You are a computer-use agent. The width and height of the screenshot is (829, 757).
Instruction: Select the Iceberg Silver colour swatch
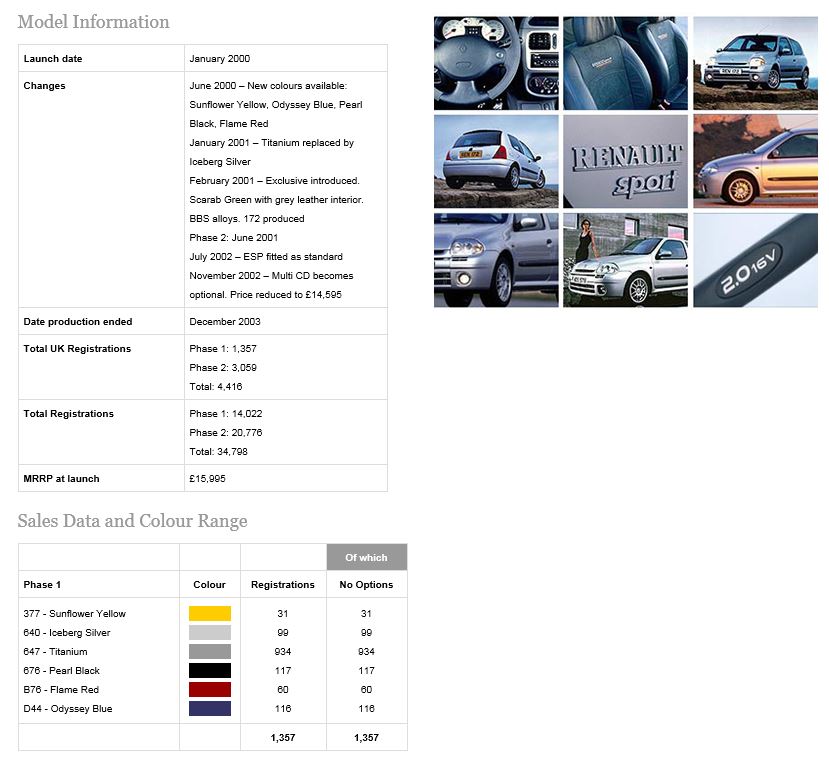click(x=210, y=632)
